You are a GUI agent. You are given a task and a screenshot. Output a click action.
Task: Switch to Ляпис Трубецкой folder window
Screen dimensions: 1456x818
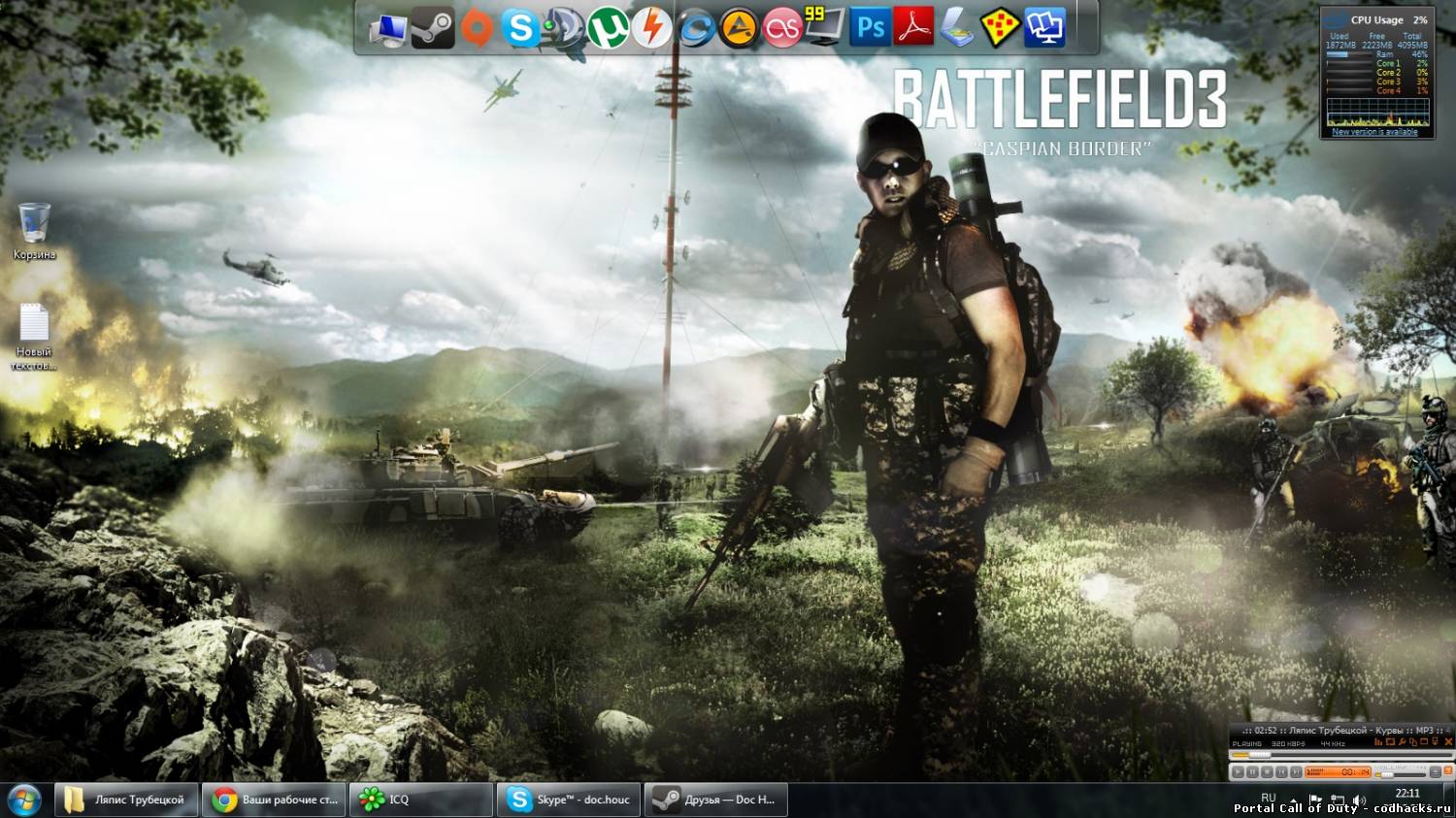click(126, 800)
